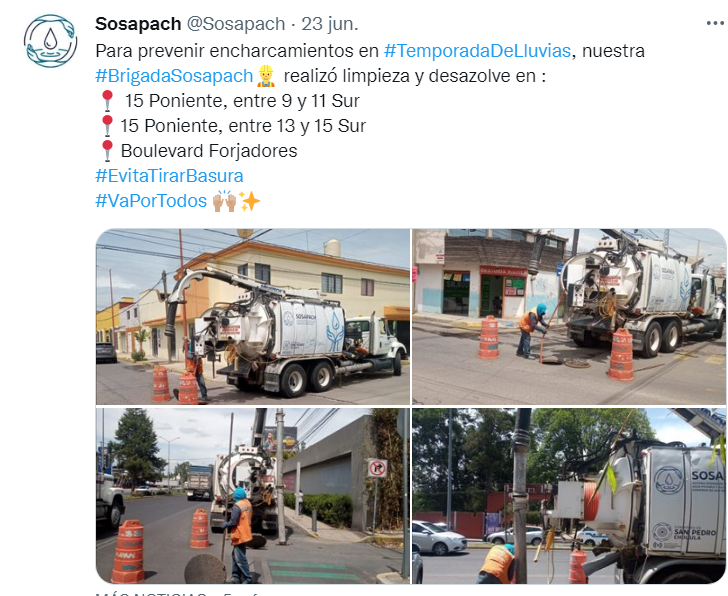
Task: Click the sparkles emoji after #VaPorTodos
Action: click(249, 201)
